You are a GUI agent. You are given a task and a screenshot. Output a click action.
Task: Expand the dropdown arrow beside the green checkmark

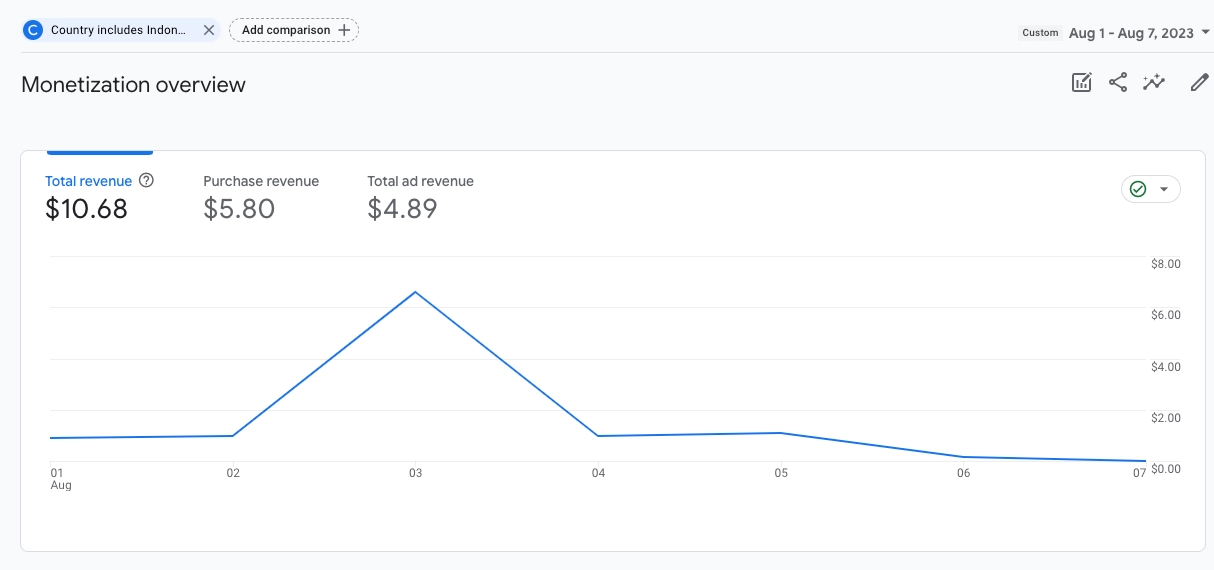tap(1163, 189)
